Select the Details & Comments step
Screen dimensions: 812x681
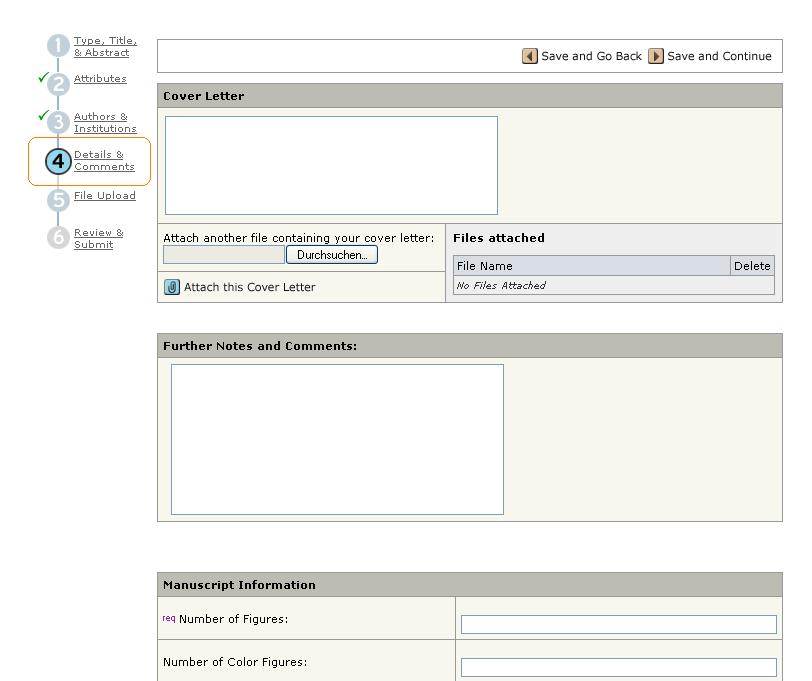[103, 161]
